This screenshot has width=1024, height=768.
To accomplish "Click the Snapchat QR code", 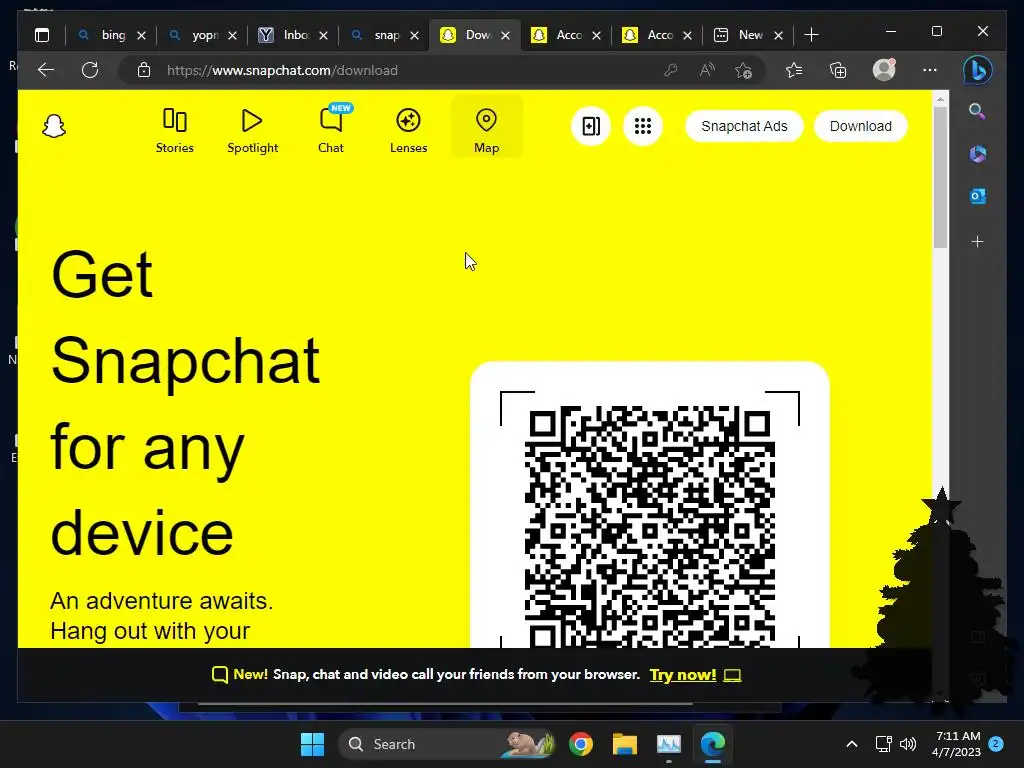I will (650, 526).
